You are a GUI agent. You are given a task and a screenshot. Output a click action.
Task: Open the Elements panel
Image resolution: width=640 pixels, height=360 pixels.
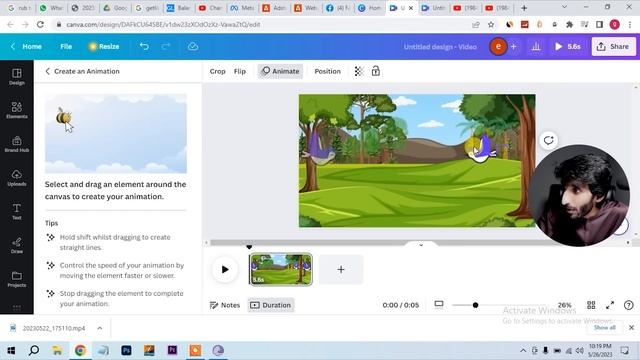tap(17, 110)
